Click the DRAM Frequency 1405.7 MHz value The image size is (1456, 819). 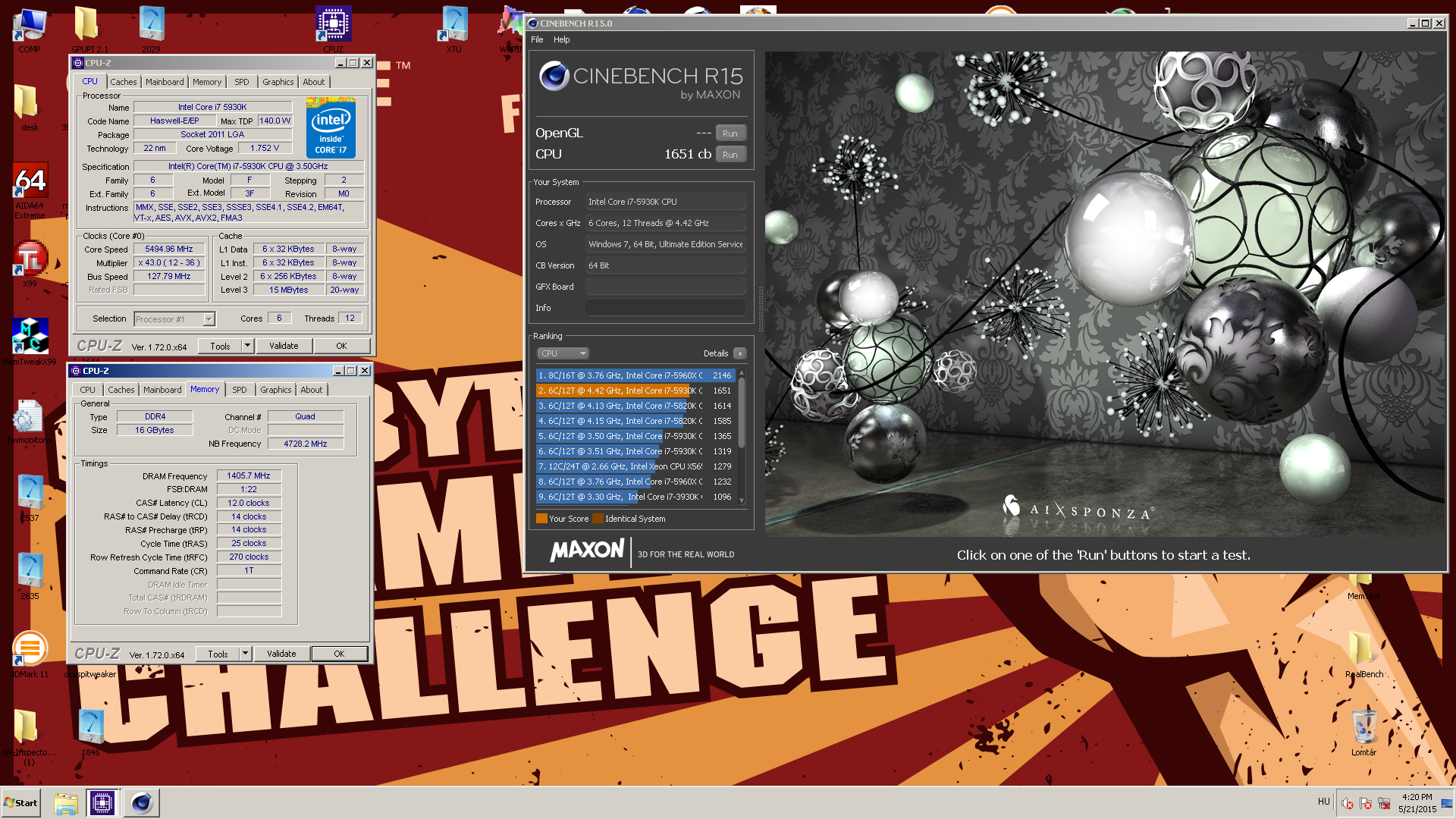tap(249, 475)
